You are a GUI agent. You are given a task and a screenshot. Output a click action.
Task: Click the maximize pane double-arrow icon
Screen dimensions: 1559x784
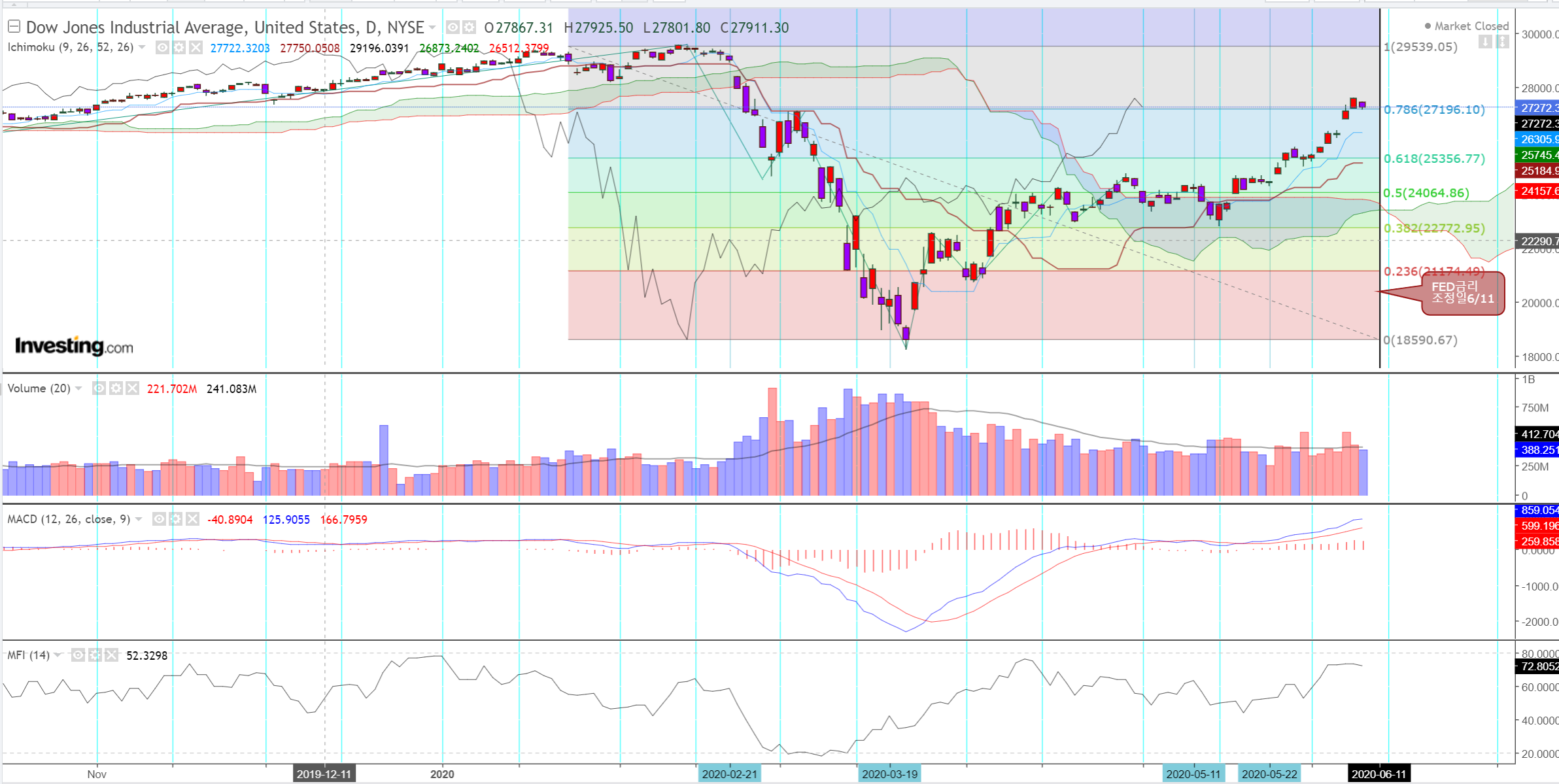coord(1503,42)
